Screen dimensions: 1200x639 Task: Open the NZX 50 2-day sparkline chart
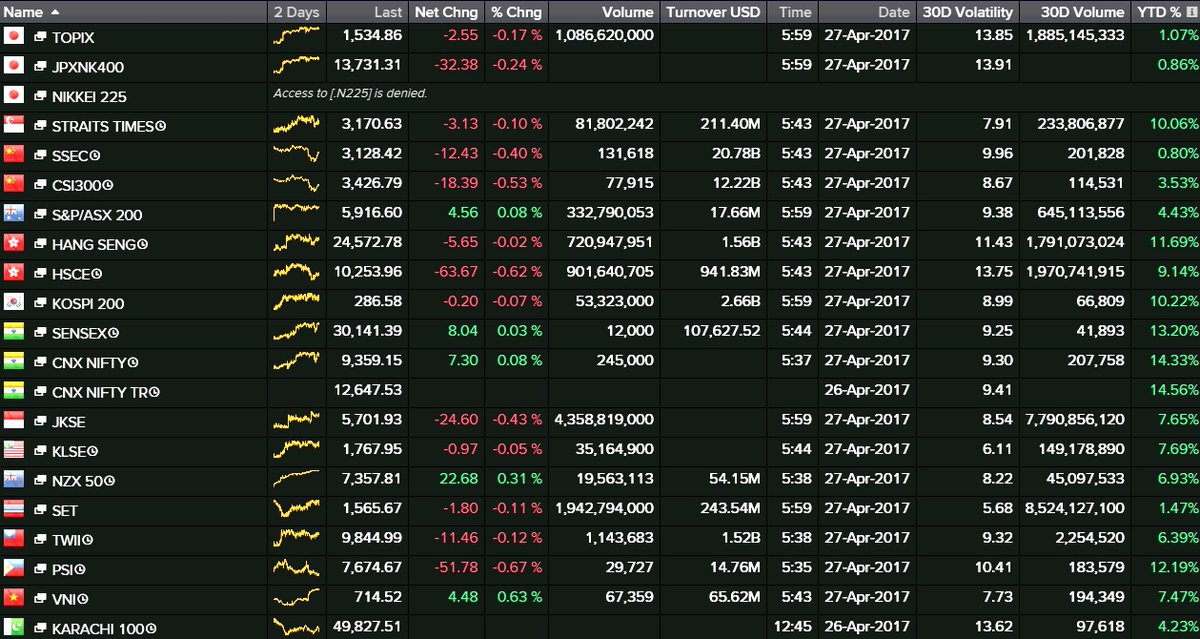coord(297,480)
